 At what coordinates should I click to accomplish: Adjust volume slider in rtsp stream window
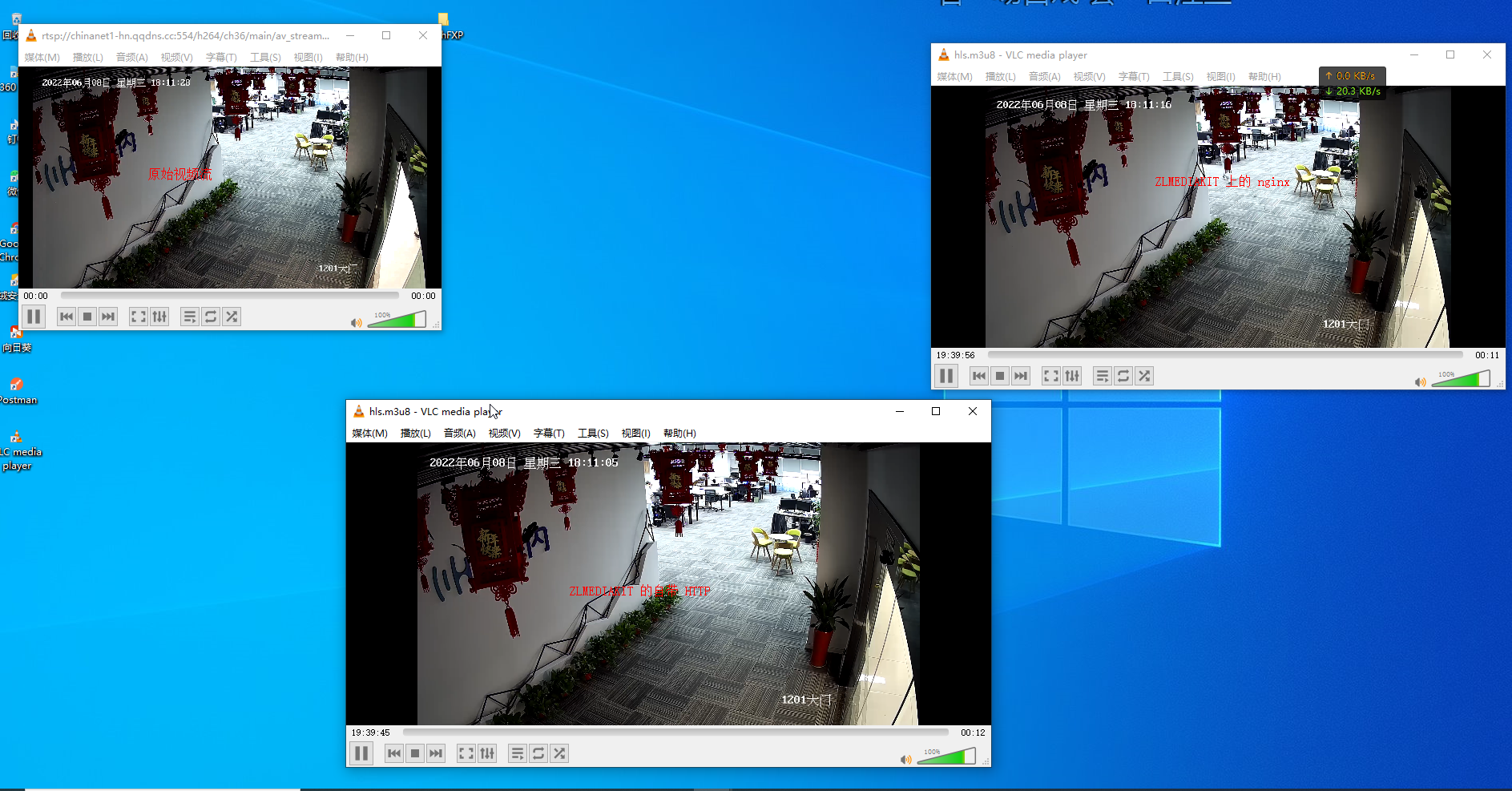(397, 320)
